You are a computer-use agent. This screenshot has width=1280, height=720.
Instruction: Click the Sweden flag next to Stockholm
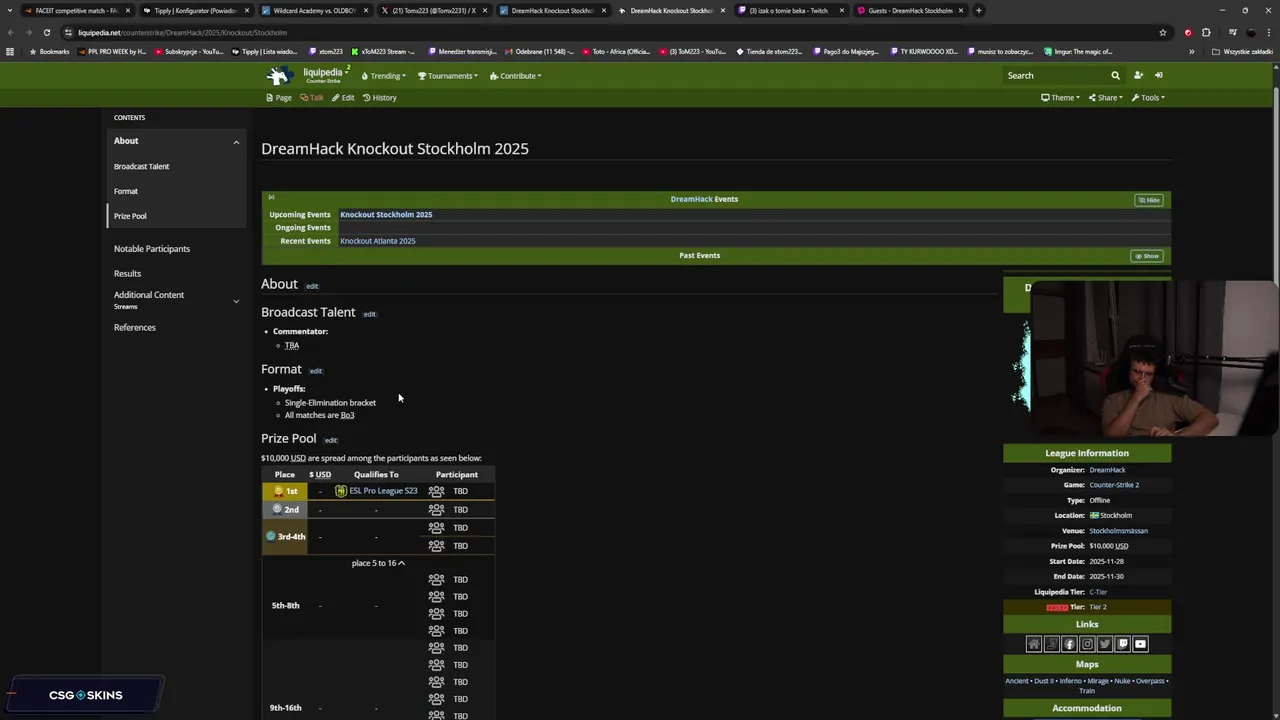pyautogui.click(x=1095, y=515)
